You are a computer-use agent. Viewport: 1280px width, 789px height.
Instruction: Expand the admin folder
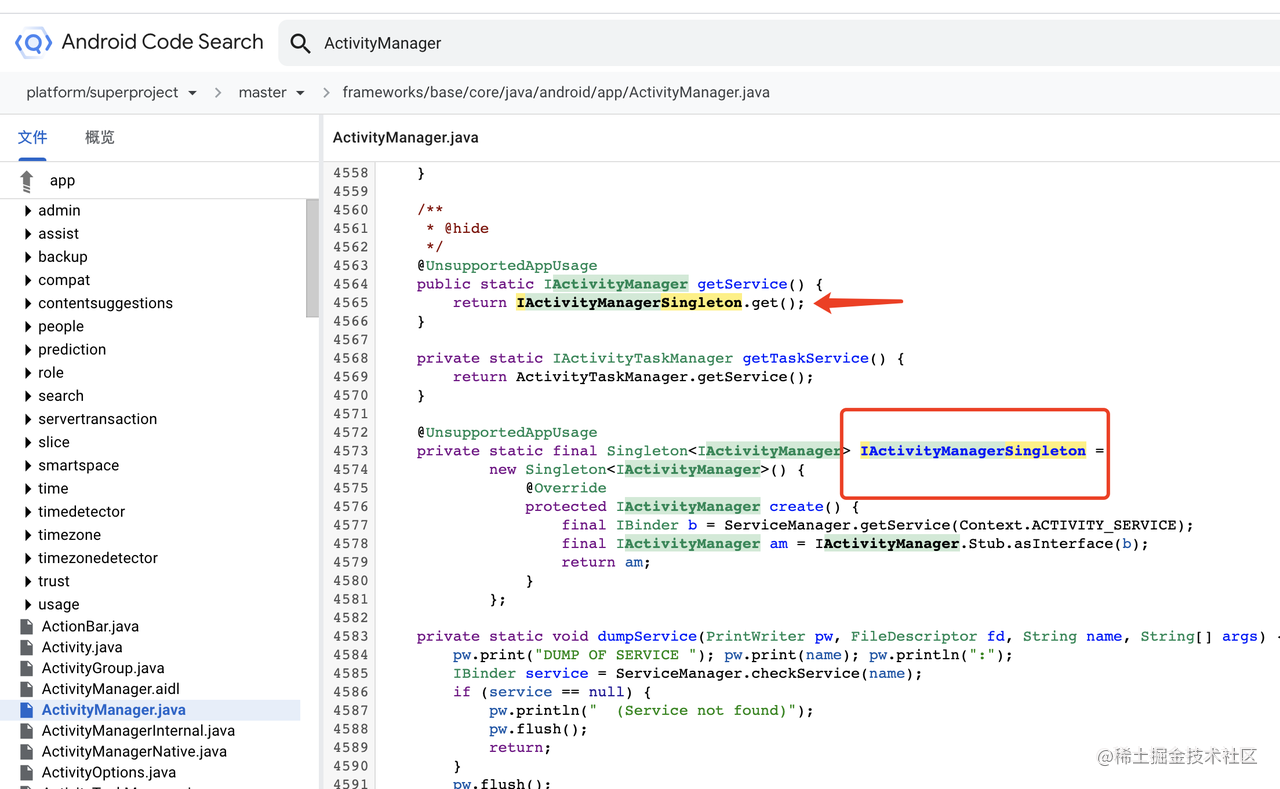click(27, 210)
